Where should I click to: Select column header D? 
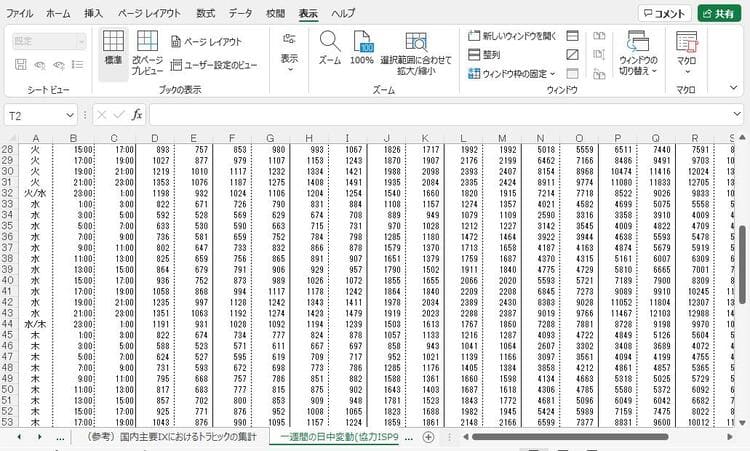click(154, 138)
